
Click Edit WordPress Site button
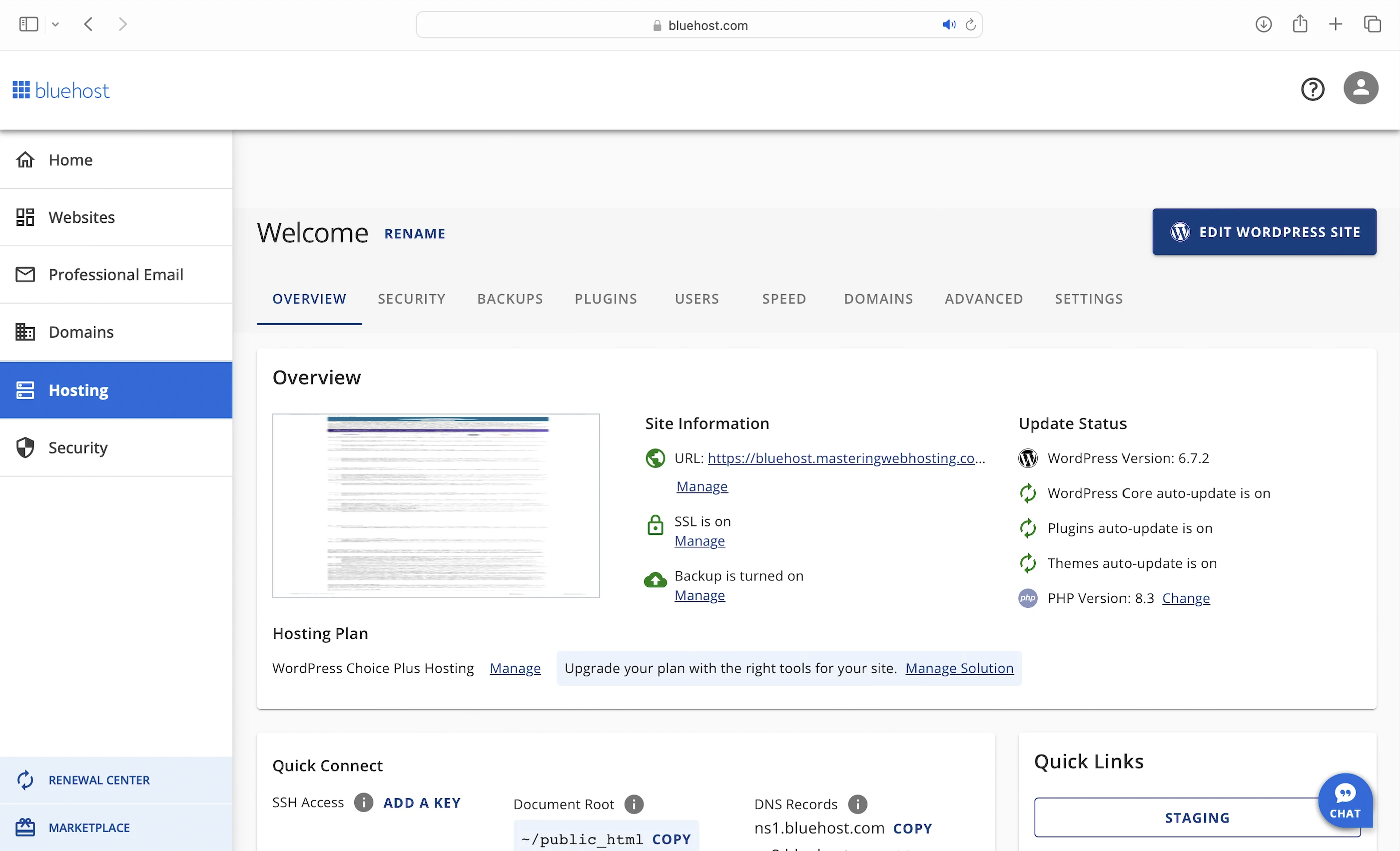tap(1264, 232)
